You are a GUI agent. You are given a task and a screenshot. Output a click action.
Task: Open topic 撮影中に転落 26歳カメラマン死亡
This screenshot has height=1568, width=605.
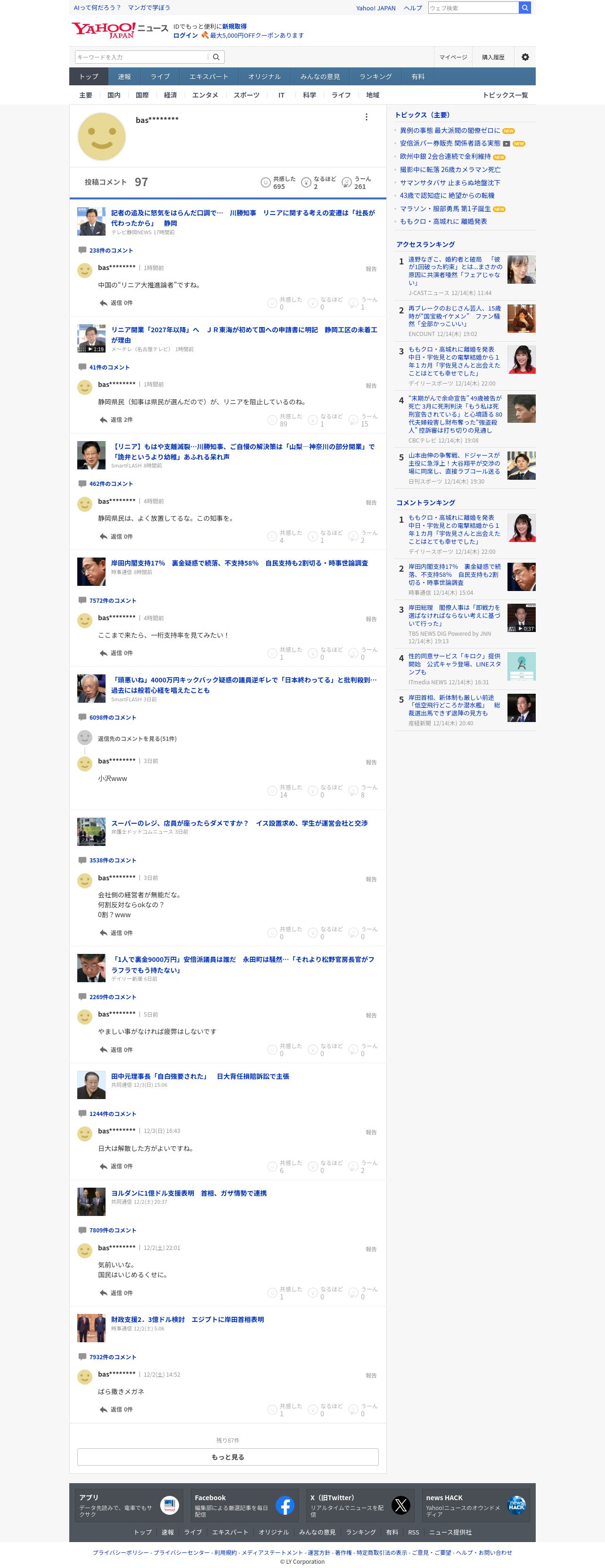[450, 170]
